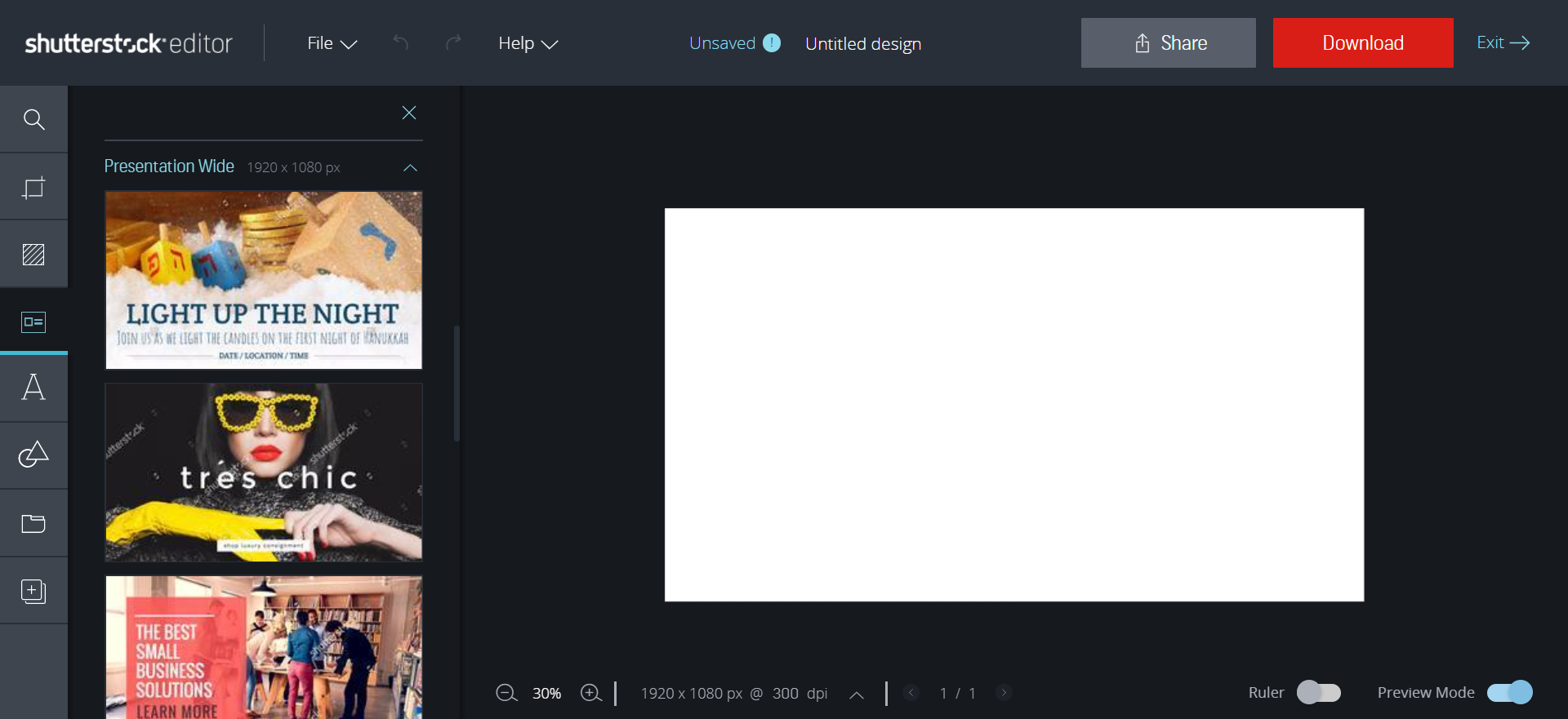This screenshot has width=1568, height=719.
Task: Open the shapes elements tool
Action: (33, 455)
